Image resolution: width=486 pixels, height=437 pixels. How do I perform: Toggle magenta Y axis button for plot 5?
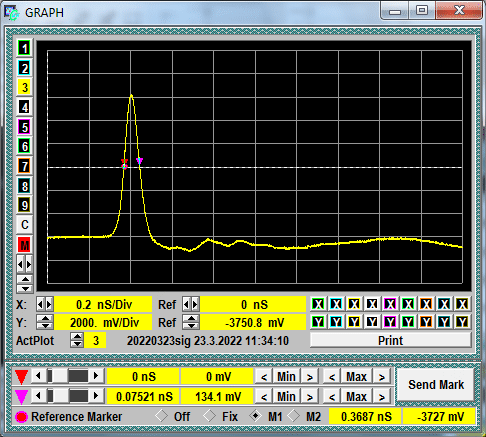[390, 322]
